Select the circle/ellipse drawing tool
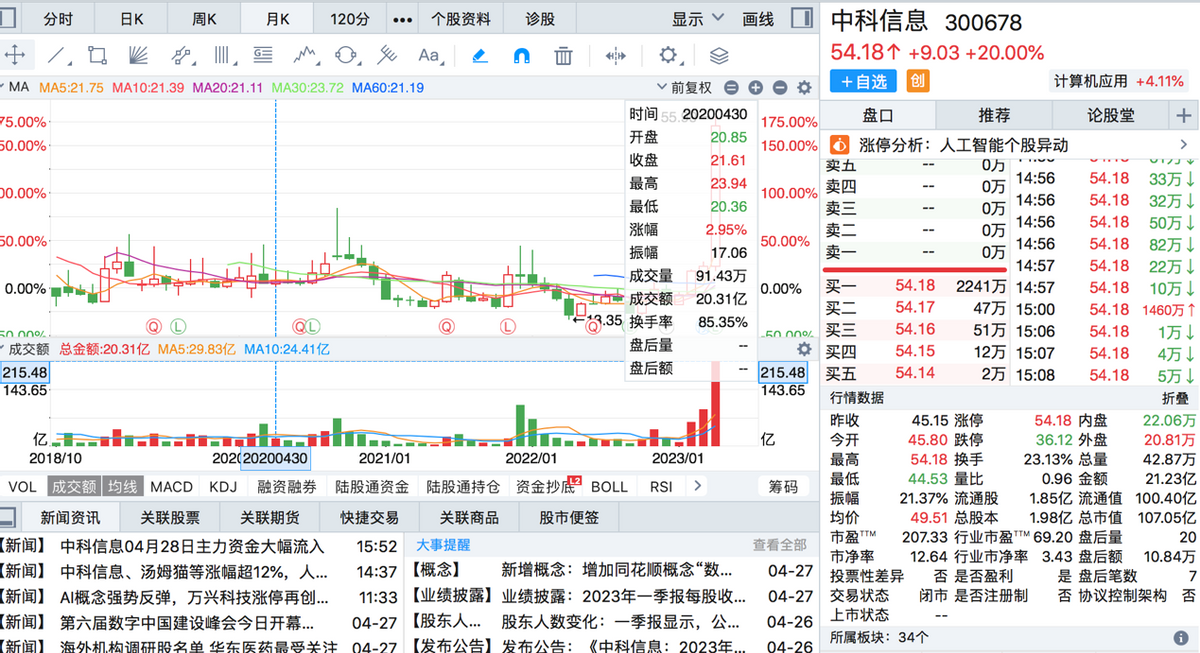1200x653 pixels. pyautogui.click(x=346, y=55)
